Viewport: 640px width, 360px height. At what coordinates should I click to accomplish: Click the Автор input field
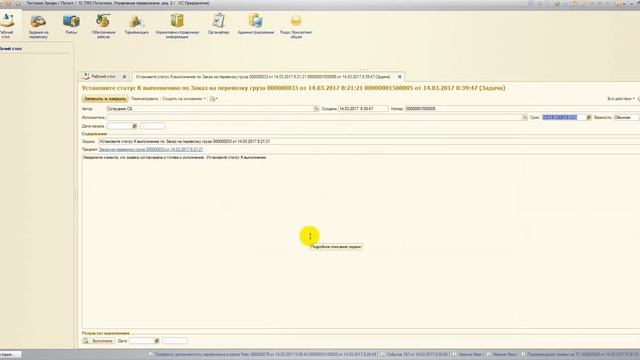209,109
